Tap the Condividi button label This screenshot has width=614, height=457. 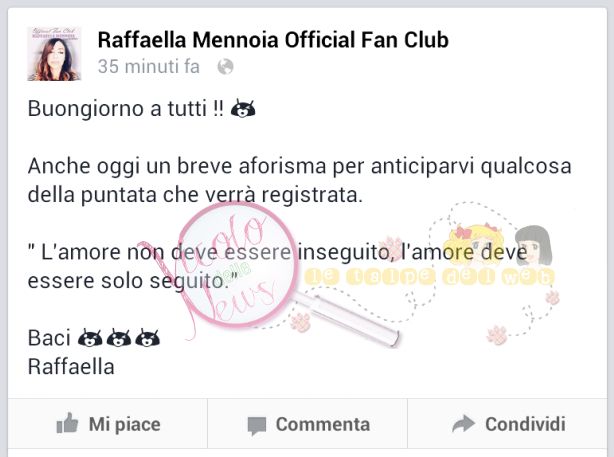tap(525, 424)
